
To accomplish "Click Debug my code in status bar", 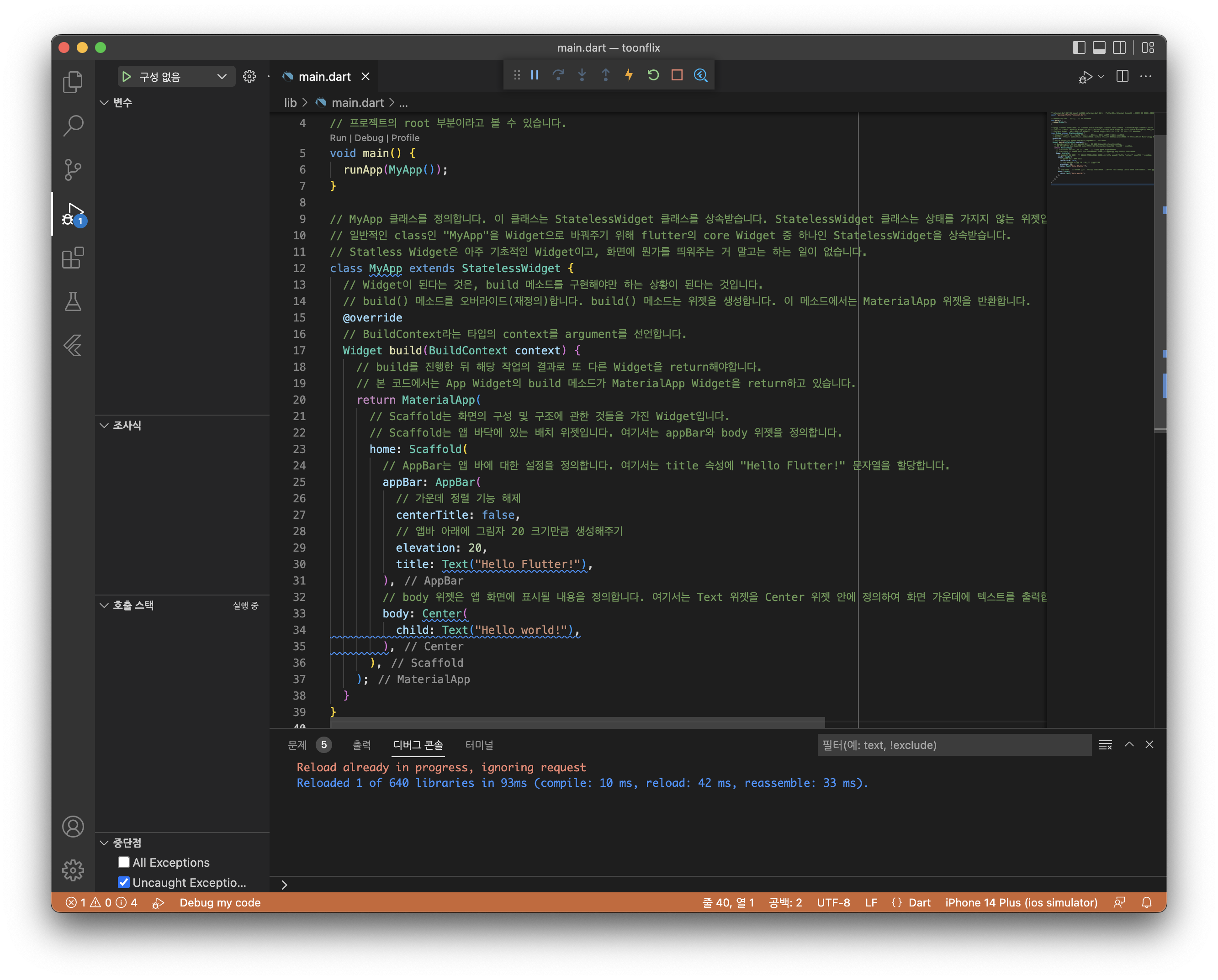I will click(x=220, y=902).
